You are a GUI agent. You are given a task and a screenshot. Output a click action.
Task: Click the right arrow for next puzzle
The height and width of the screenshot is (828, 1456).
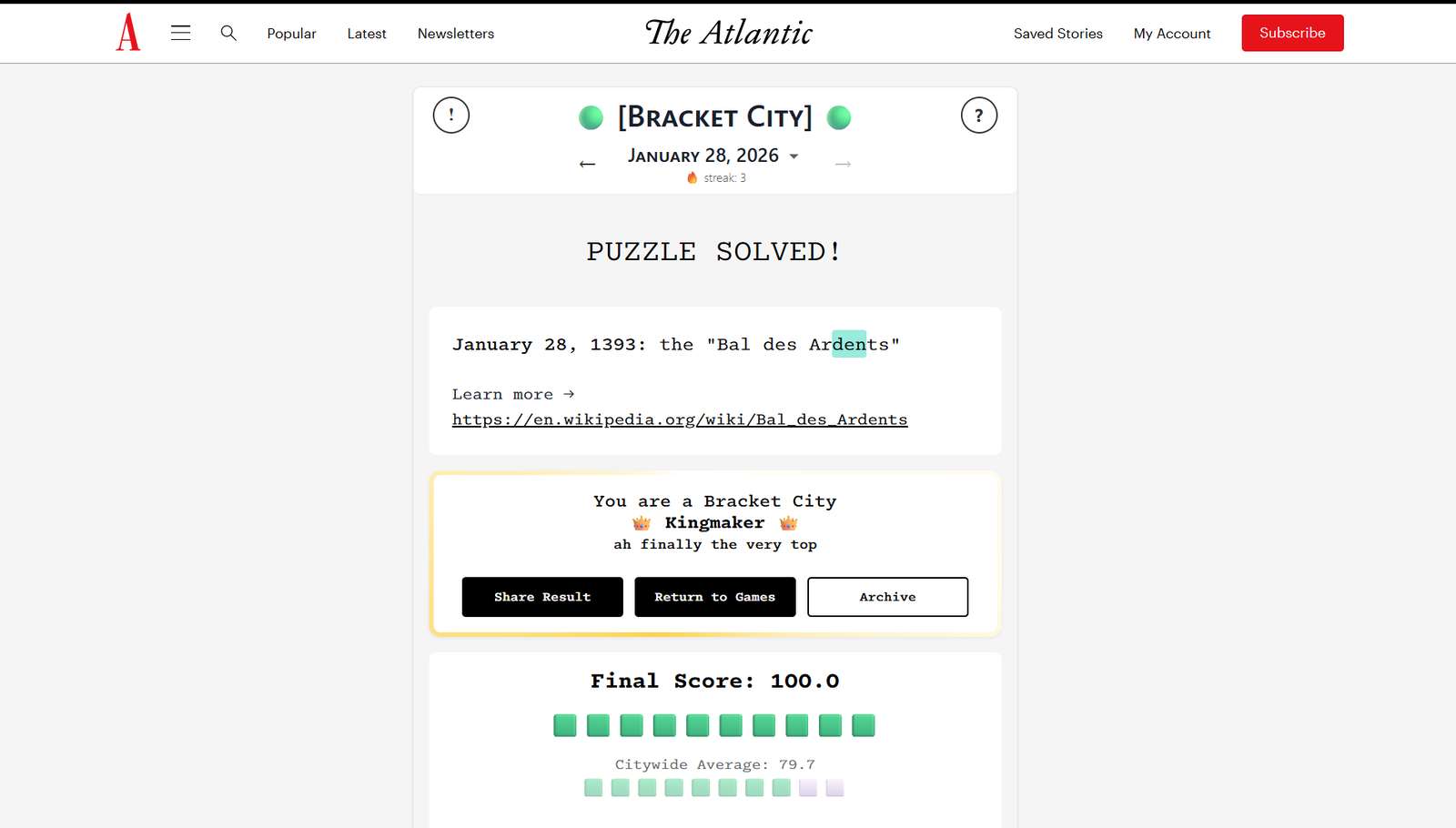843,164
